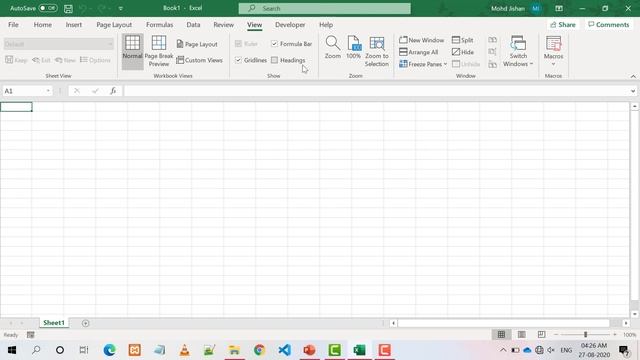Open Google Chrome from taskbar
The width and height of the screenshot is (640, 360).
259,350
